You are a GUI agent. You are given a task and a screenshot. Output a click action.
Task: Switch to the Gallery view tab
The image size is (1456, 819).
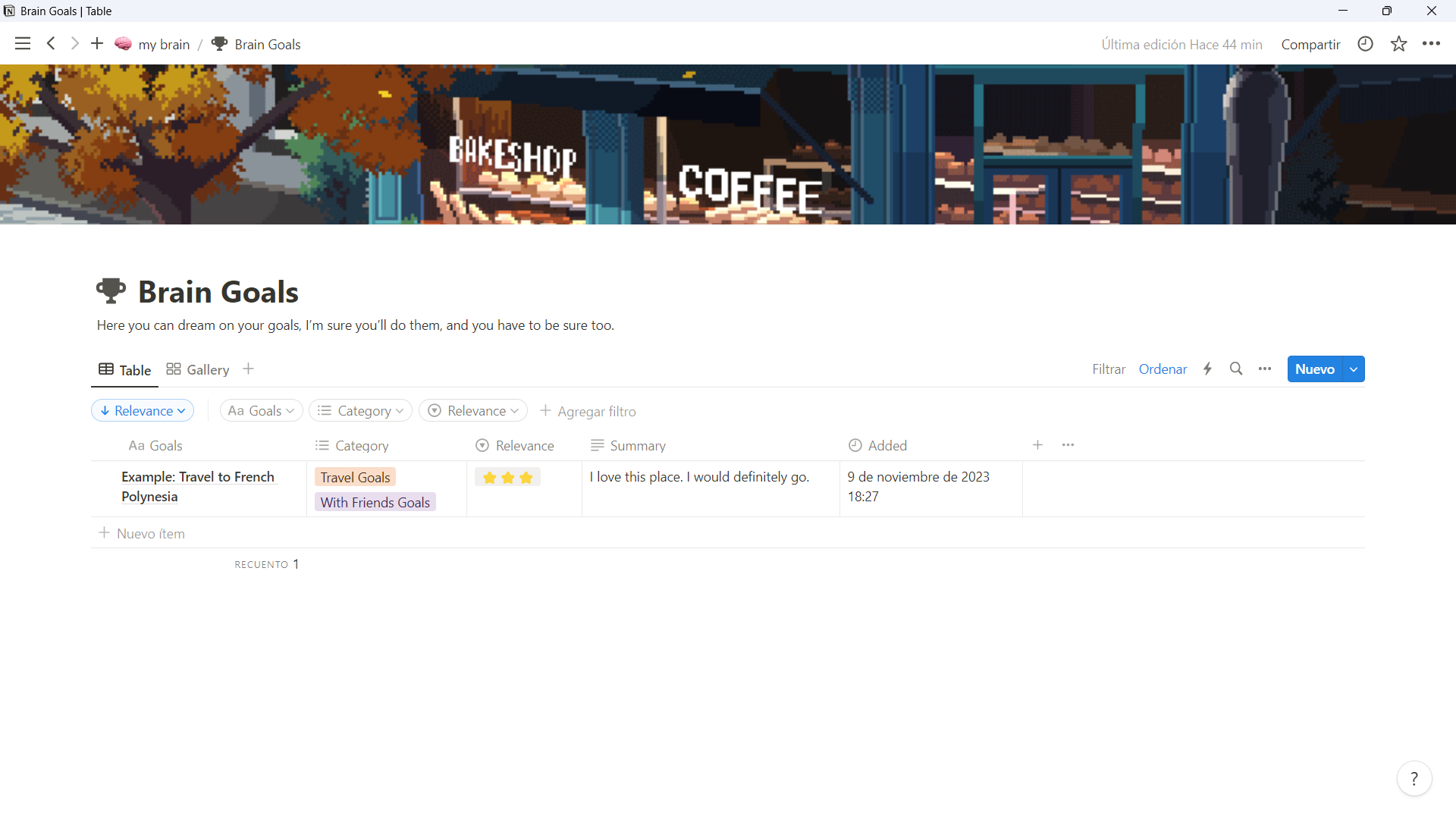pyautogui.click(x=198, y=369)
